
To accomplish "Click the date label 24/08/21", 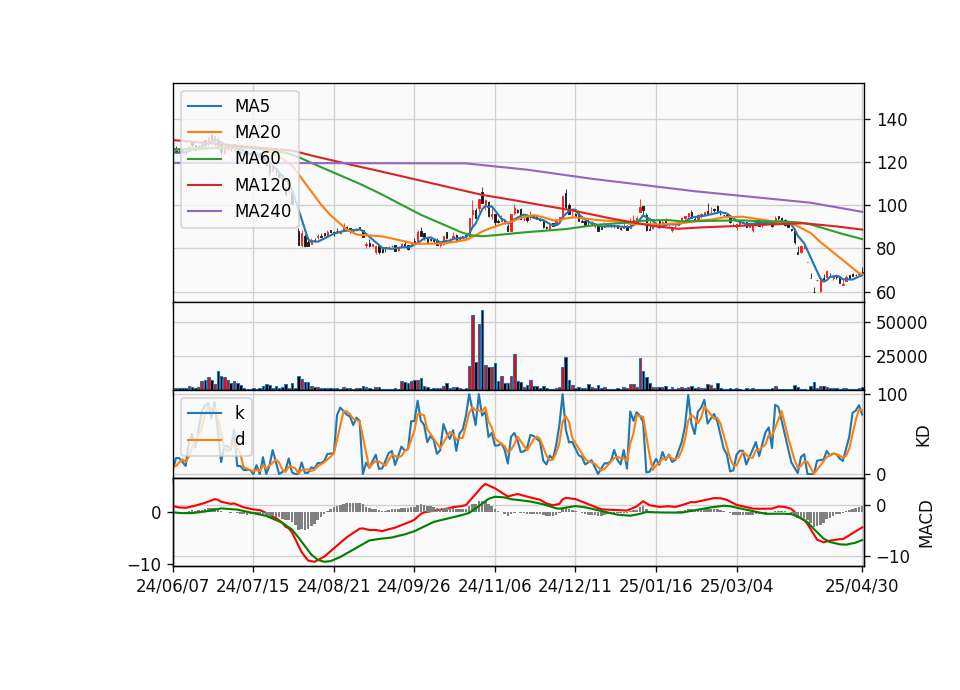I will pos(334,586).
